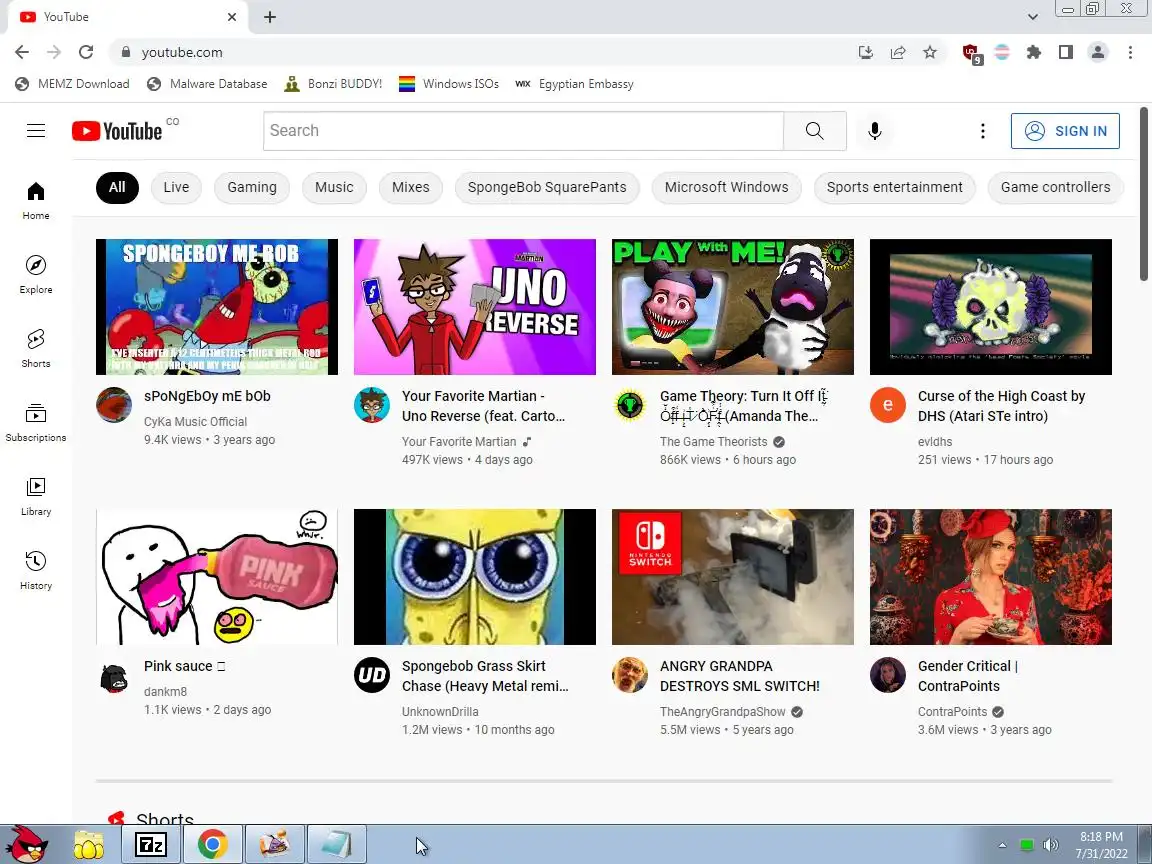Open Game Theory Play With Me thumbnail
The width and height of the screenshot is (1152, 864).
[732, 306]
